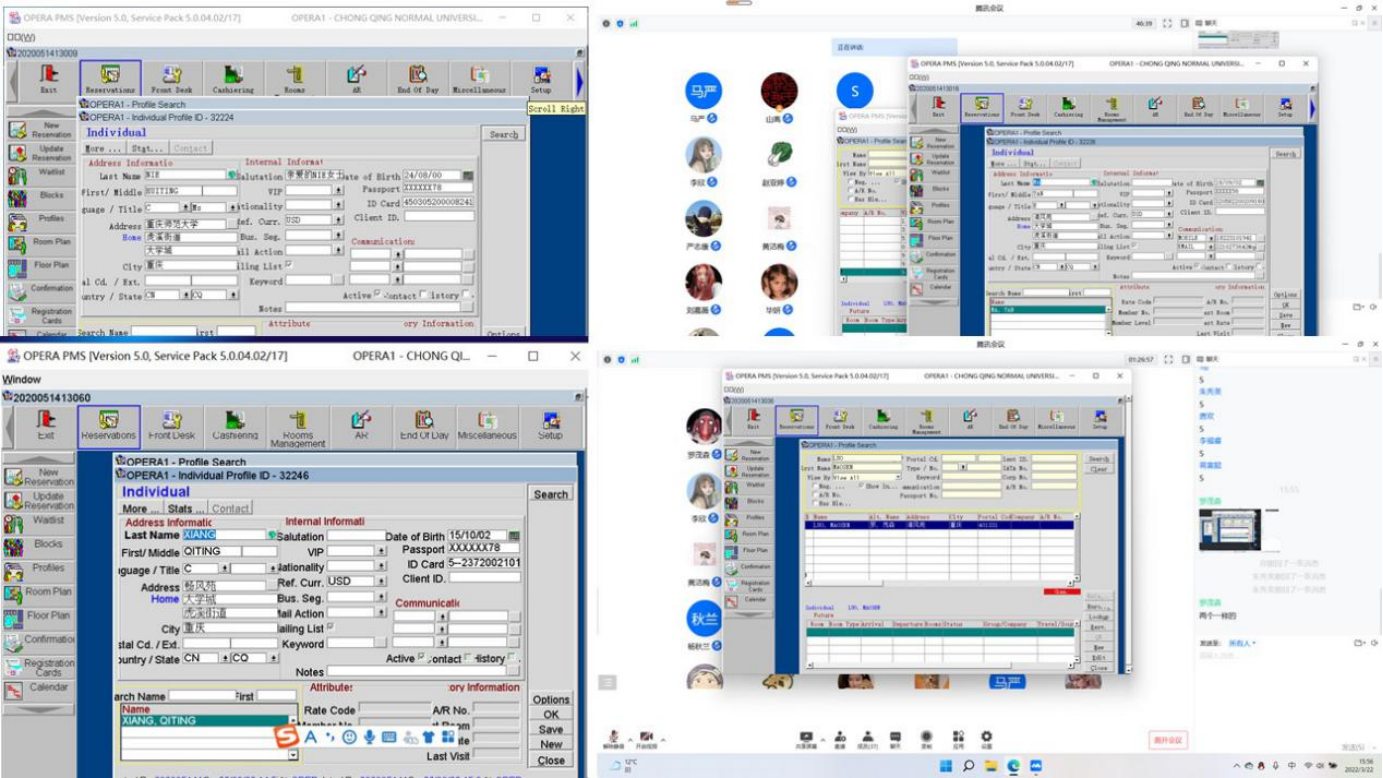Click horizontal scrollbar under LUO results grid
This screenshot has width=1383, height=778.
[x=940, y=582]
